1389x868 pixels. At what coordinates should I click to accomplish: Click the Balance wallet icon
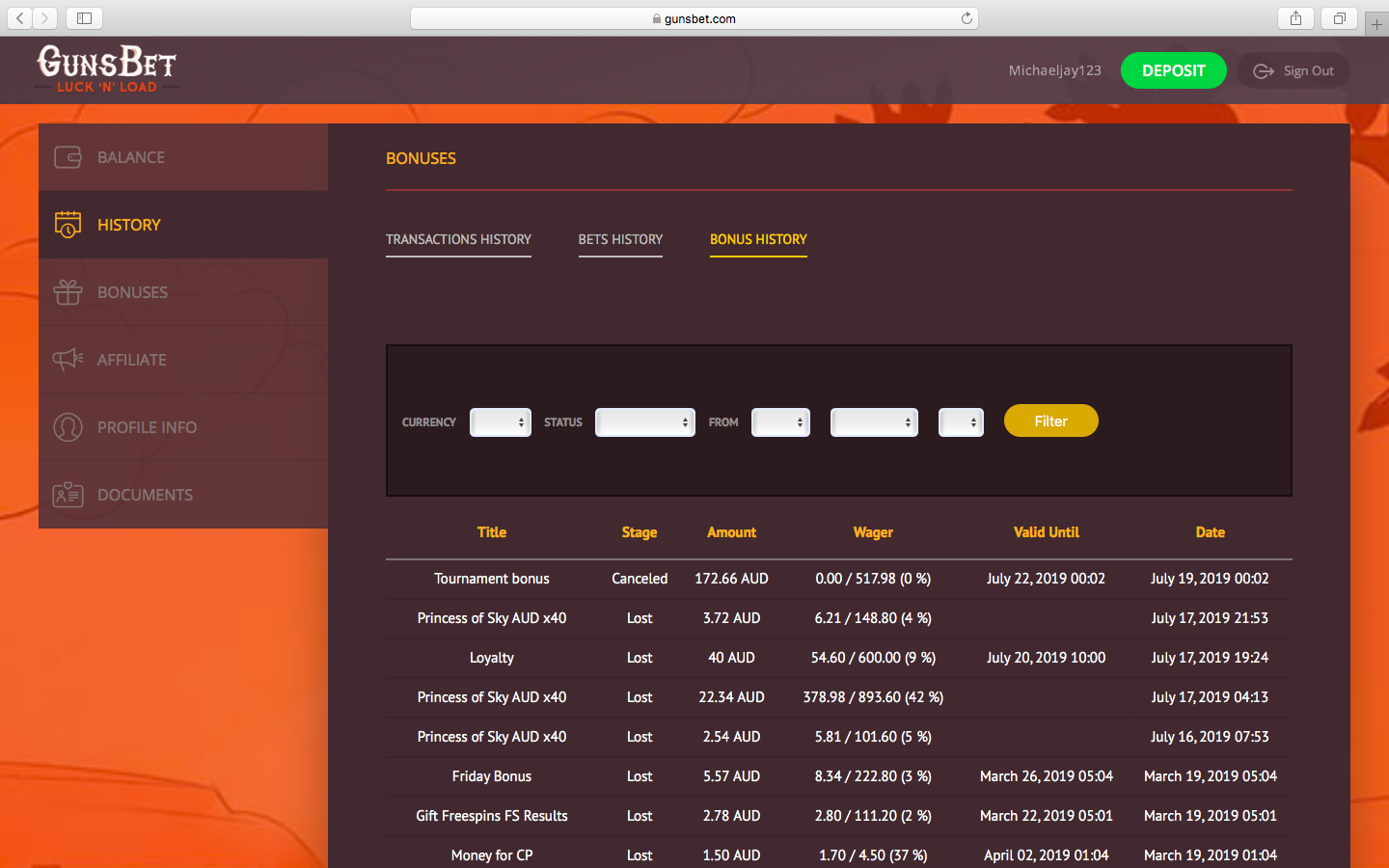pos(68,157)
